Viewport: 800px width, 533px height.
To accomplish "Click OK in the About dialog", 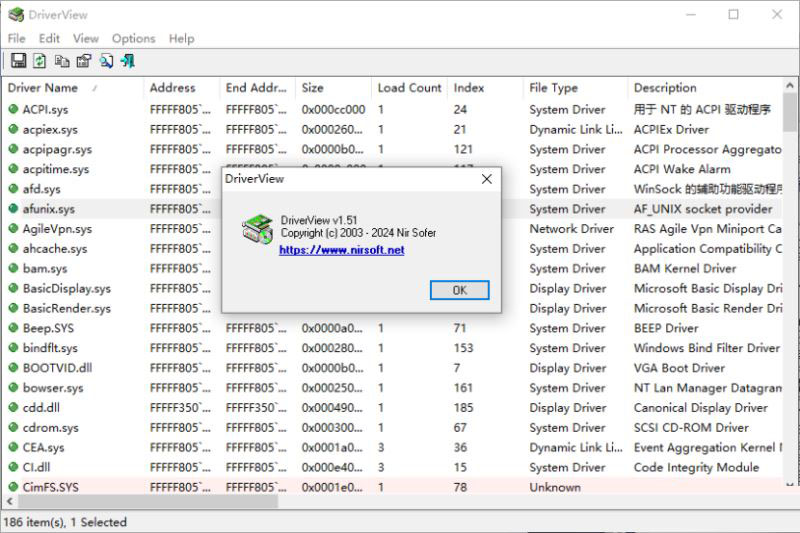I will pyautogui.click(x=459, y=290).
